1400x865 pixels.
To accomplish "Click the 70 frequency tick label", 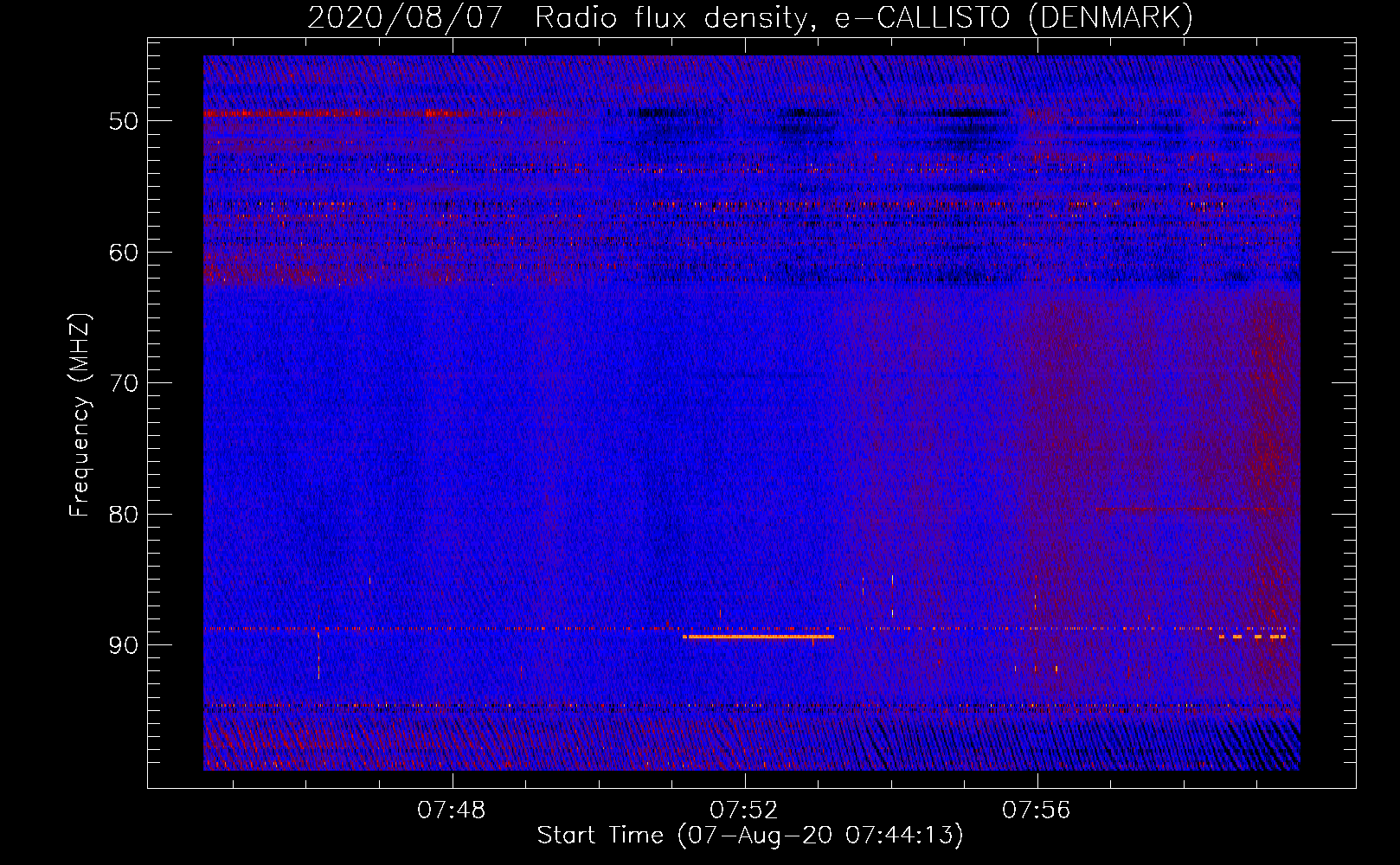I will (x=124, y=383).
